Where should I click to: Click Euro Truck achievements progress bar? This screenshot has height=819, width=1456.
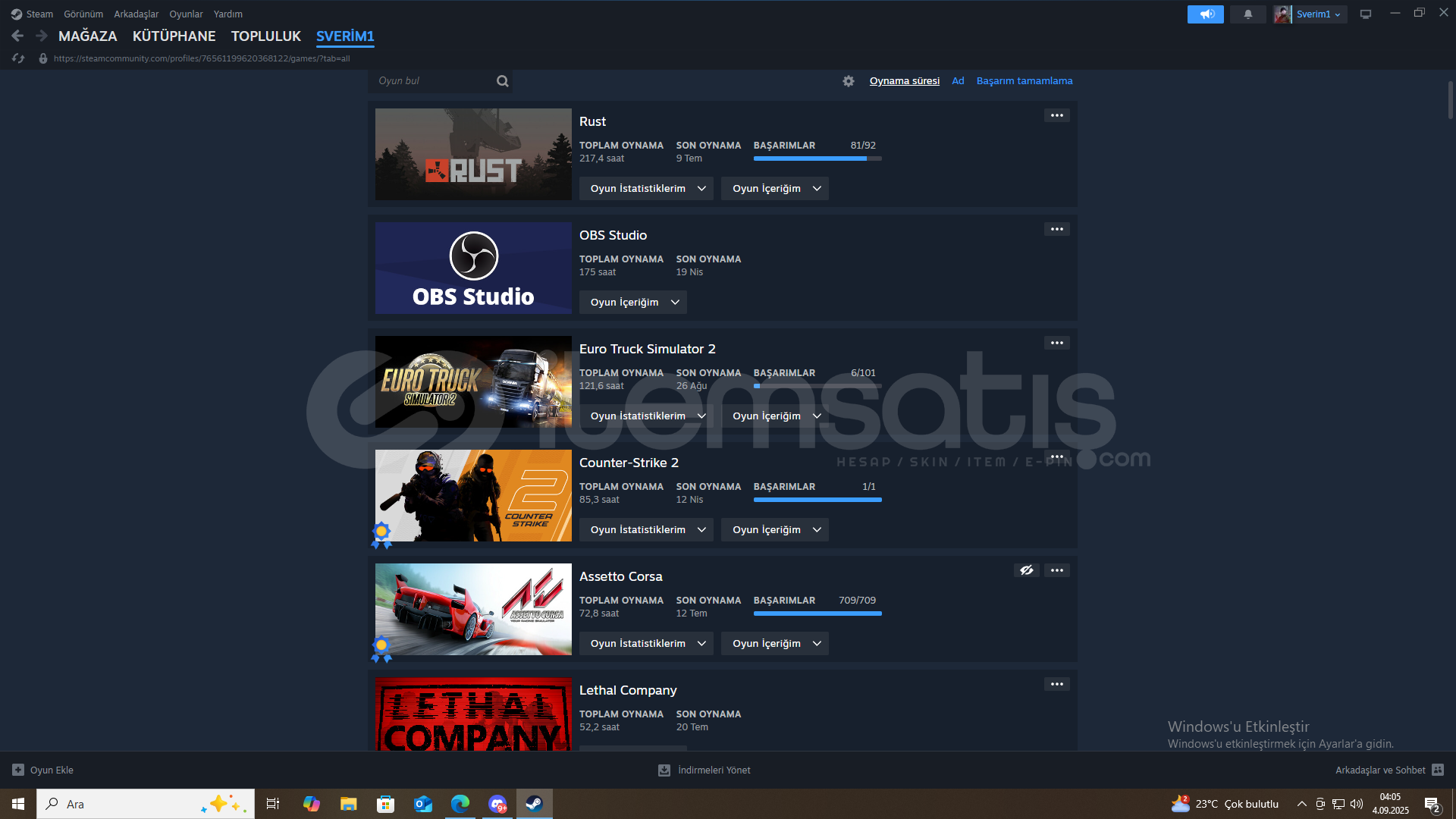[817, 386]
